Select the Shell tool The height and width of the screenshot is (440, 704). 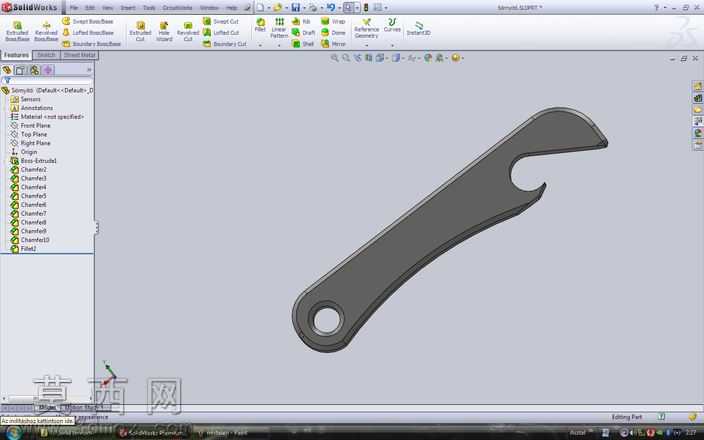[x=303, y=44]
